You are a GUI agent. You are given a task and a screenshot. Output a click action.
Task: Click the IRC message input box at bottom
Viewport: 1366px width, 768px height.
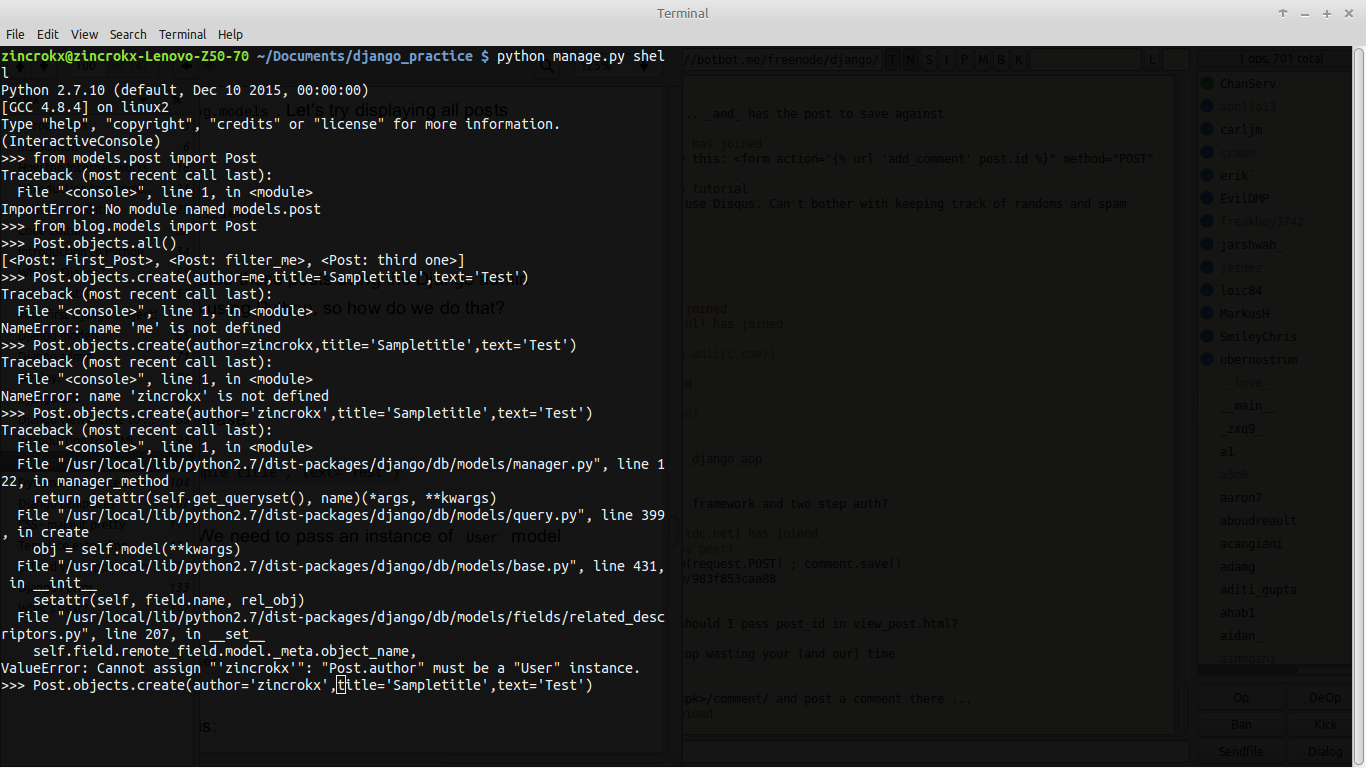(x=935, y=751)
